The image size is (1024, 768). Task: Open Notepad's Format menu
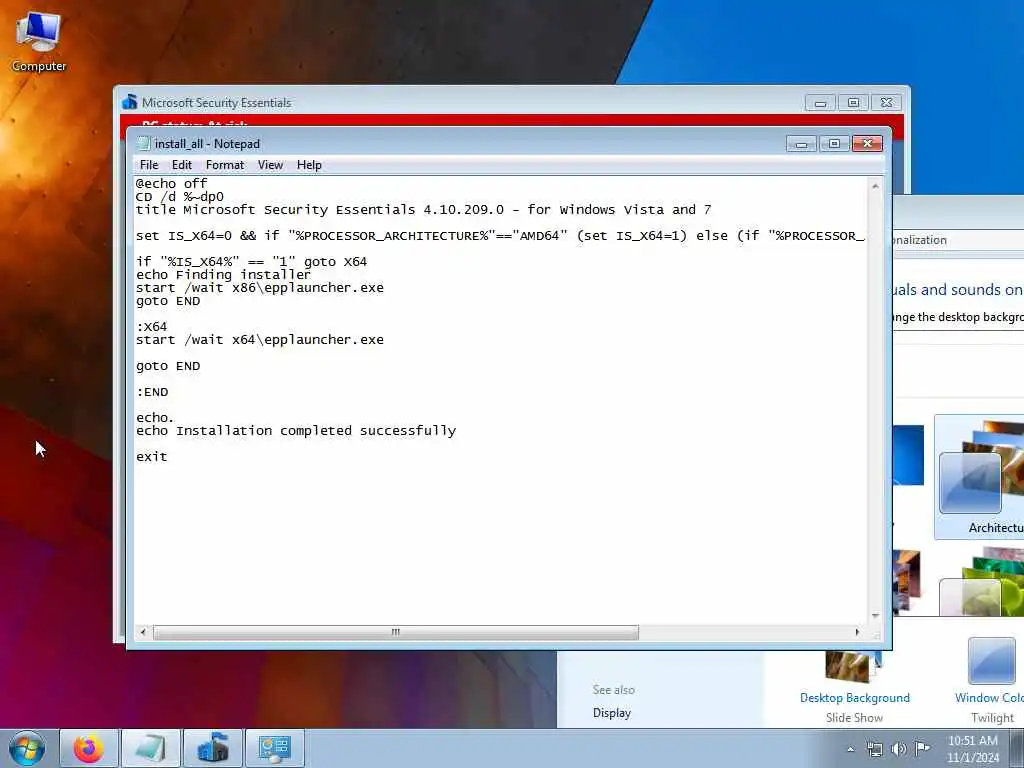tap(225, 165)
